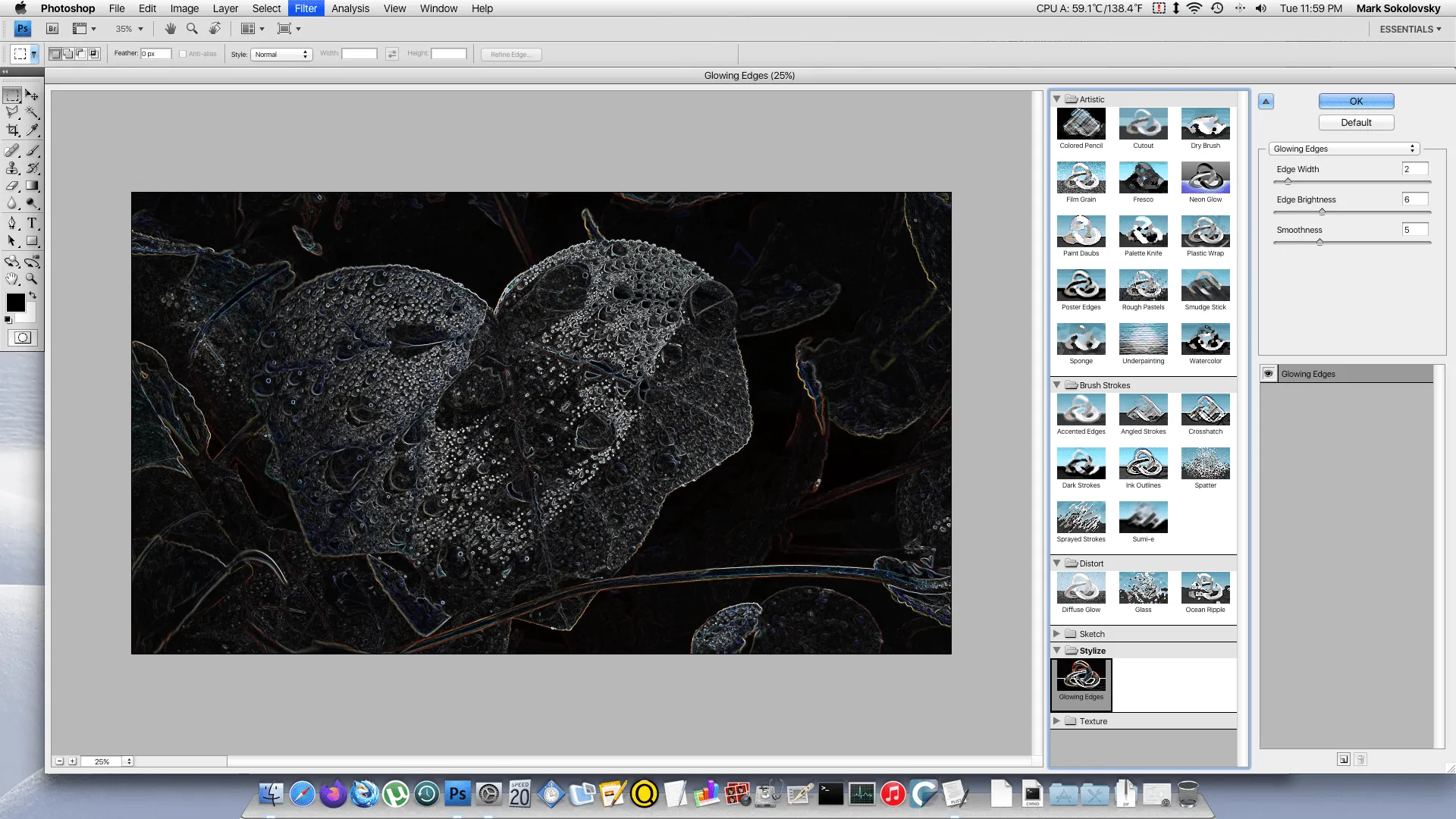The height and width of the screenshot is (819, 1456).
Task: Click OK to apply the filter
Action: click(x=1356, y=101)
